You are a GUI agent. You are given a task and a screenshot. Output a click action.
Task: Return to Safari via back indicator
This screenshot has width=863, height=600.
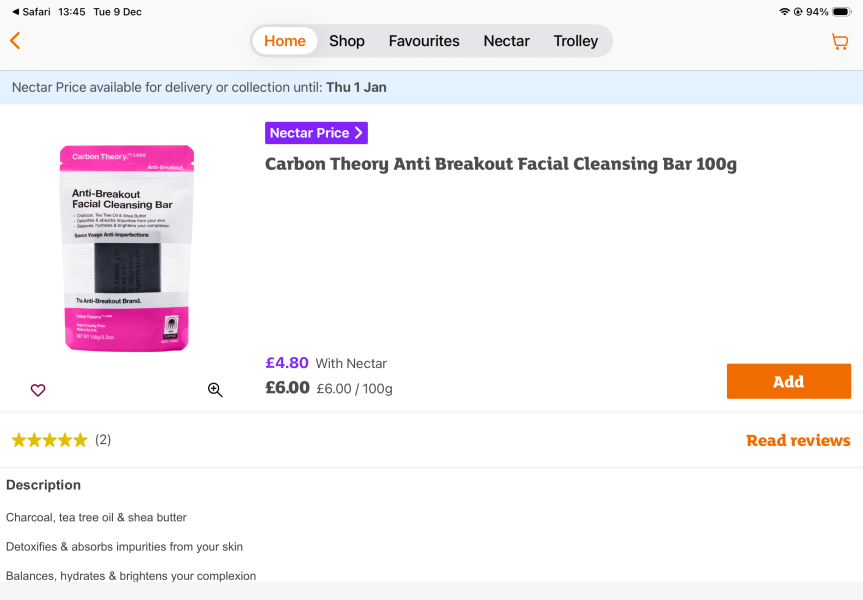(31, 12)
